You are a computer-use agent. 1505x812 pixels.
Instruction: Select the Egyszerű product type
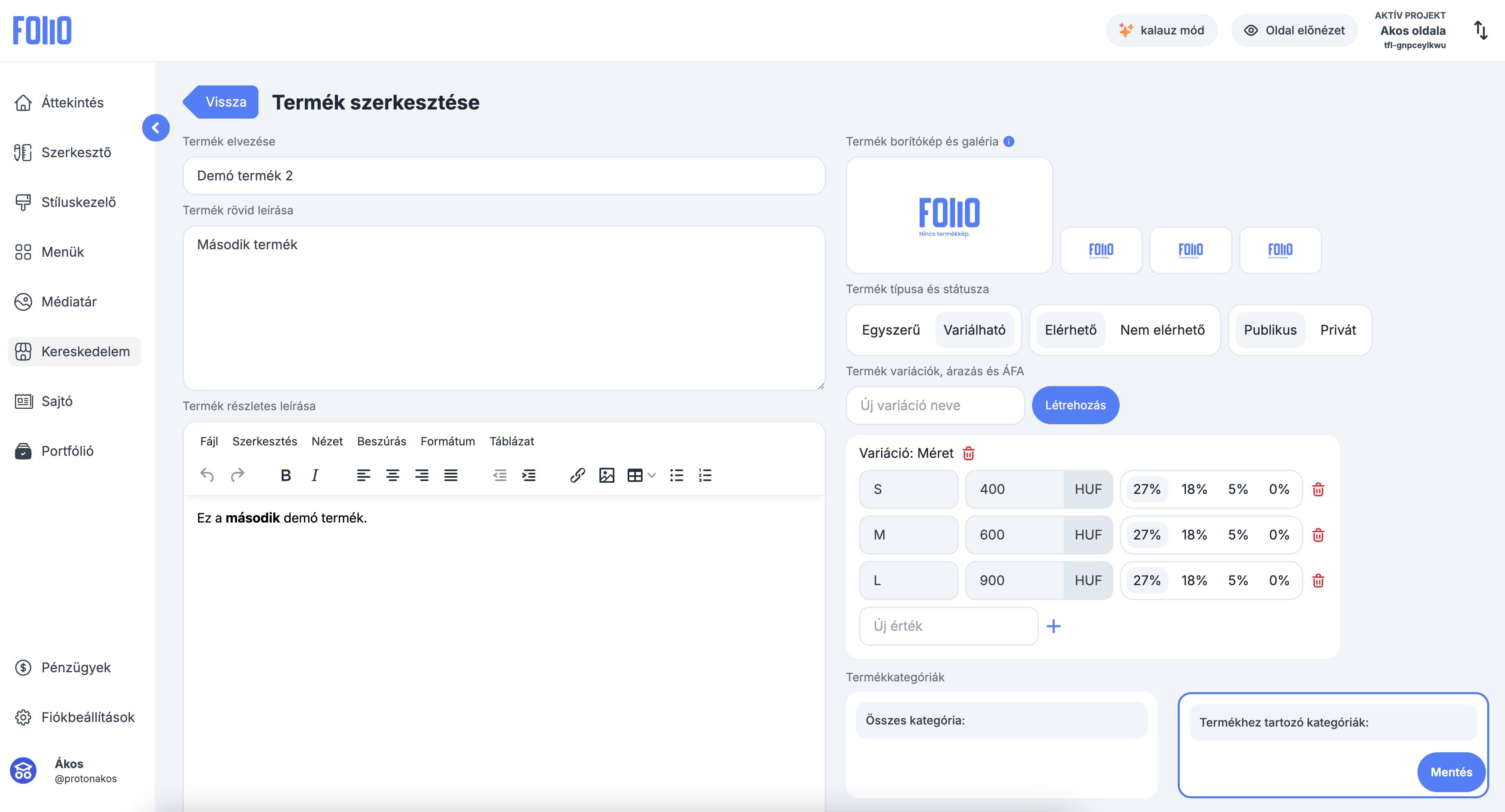coord(890,330)
